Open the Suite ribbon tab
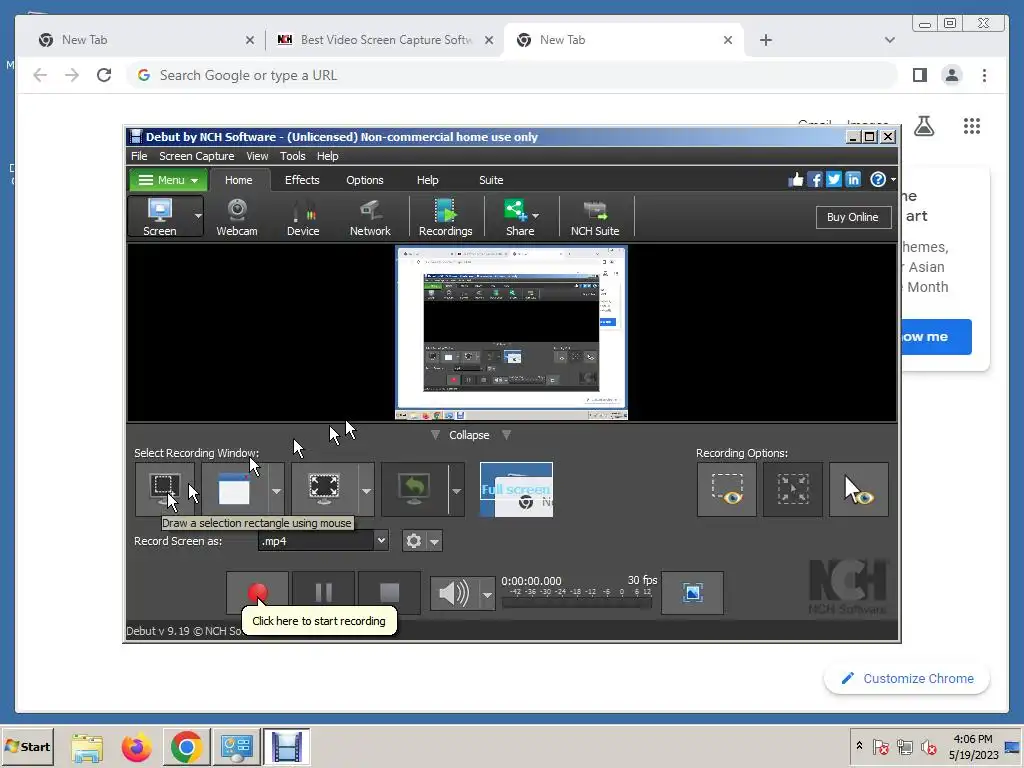1024x768 pixels. coord(490,180)
